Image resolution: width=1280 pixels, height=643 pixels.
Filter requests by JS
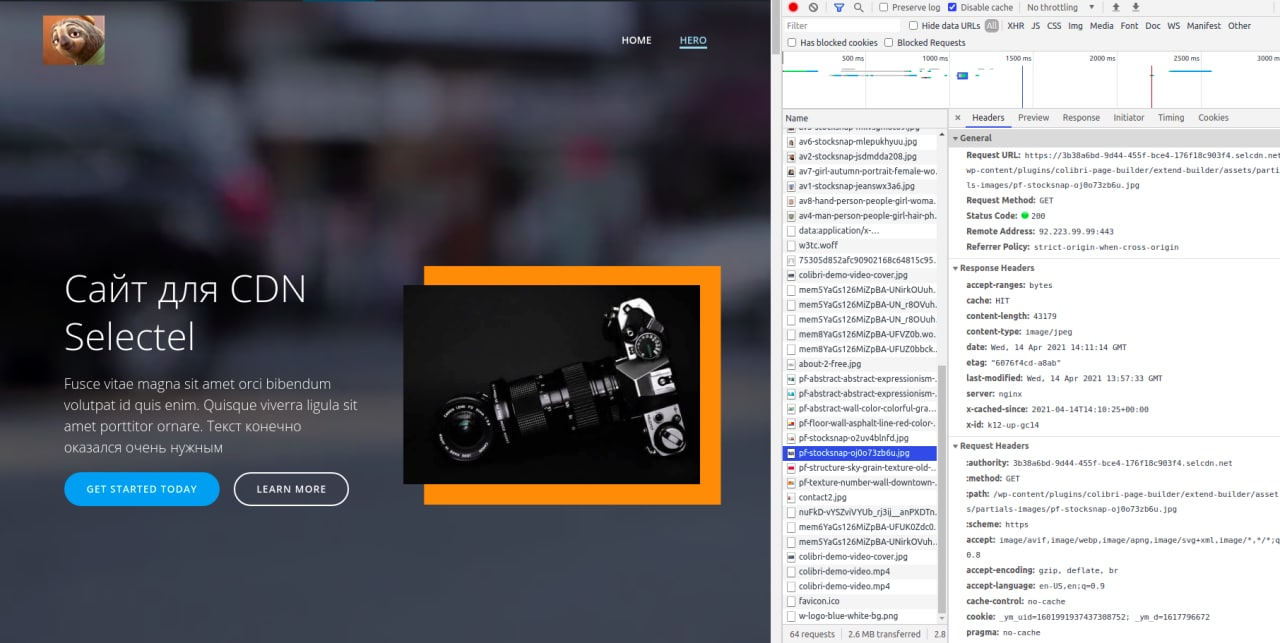tap(1035, 26)
